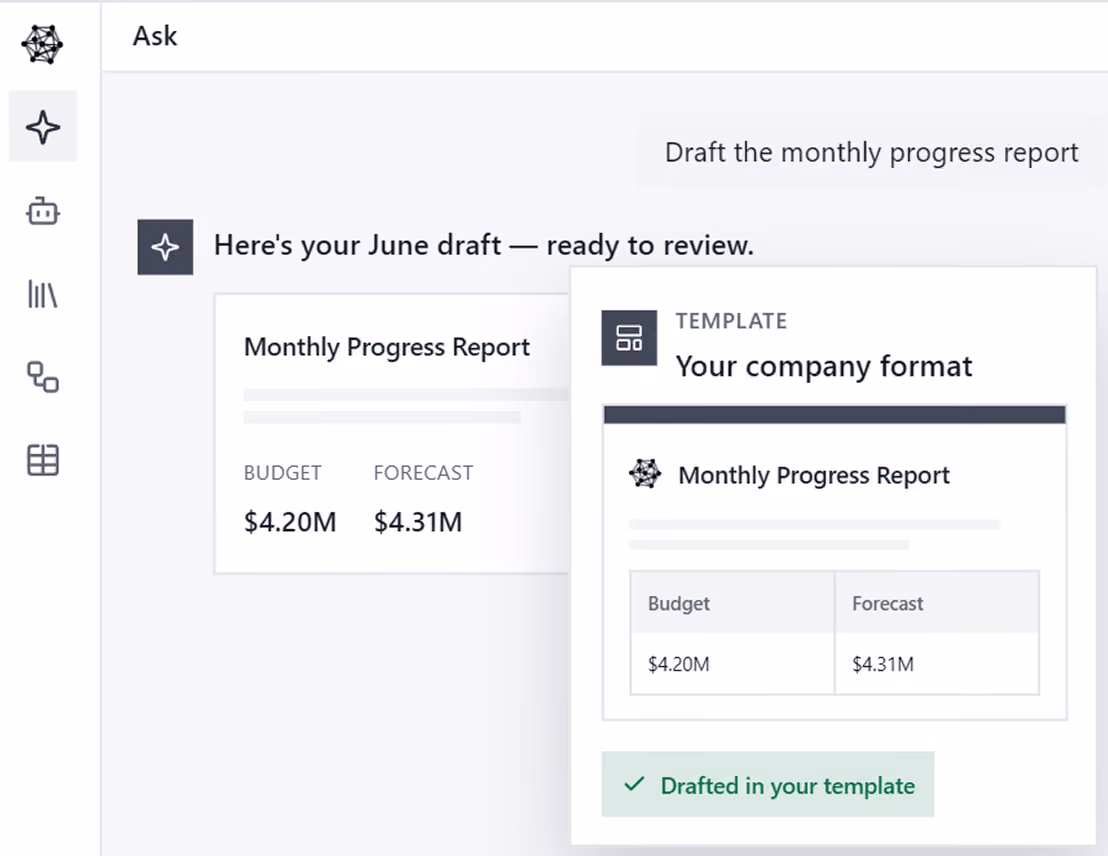Viewport: 1108px width, 856px height.
Task: Click the globe logo in template report header
Action: click(645, 474)
